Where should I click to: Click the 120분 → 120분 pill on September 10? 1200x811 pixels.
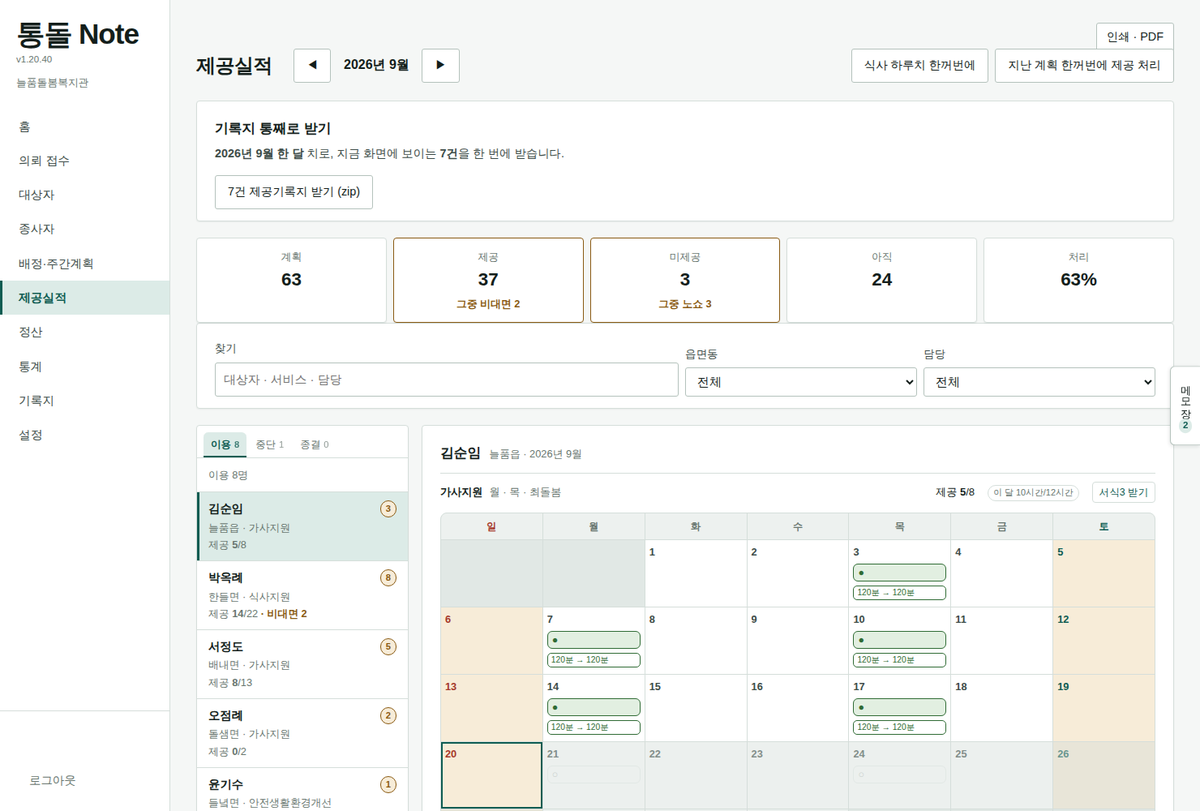899,660
